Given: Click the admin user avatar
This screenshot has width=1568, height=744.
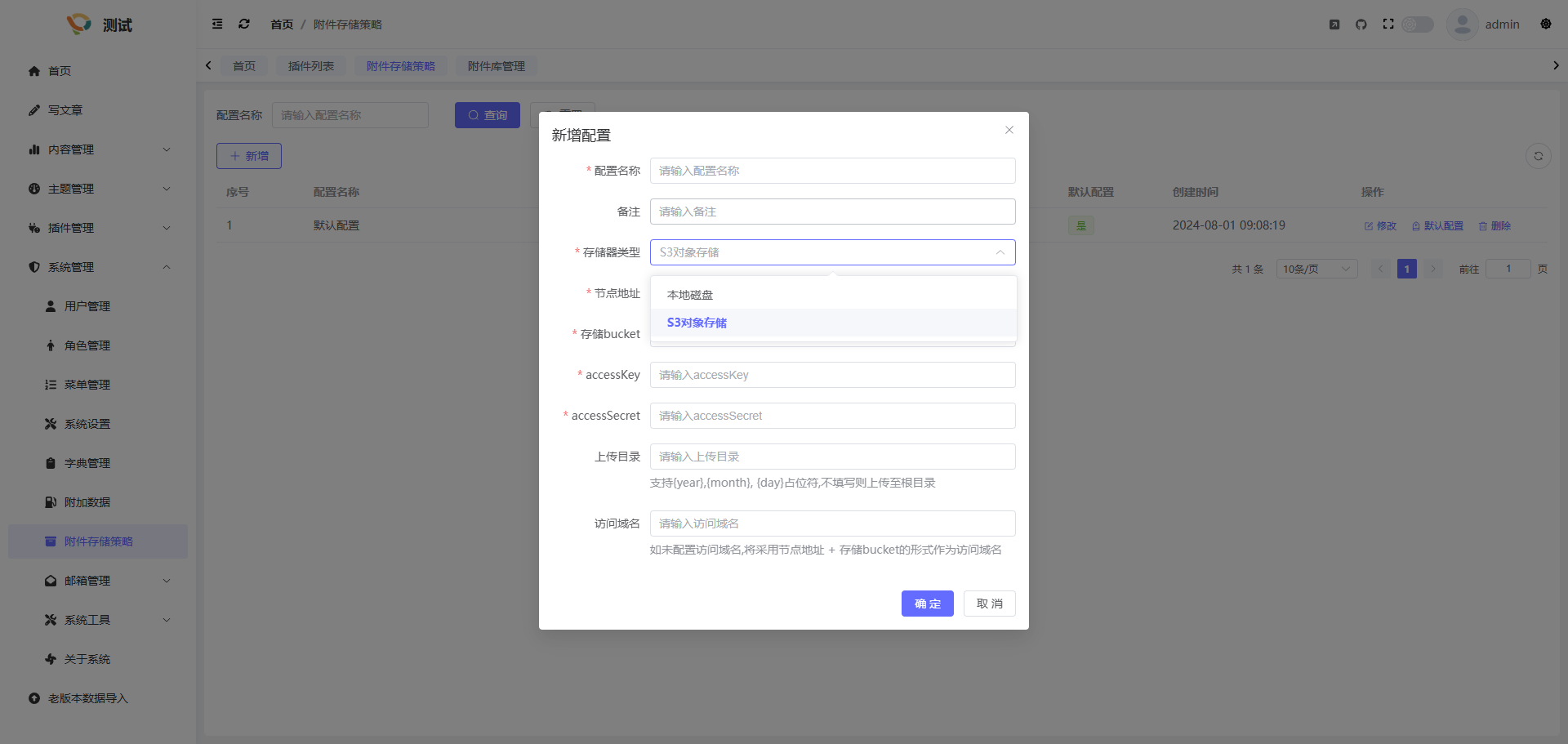Looking at the screenshot, I should (1462, 25).
